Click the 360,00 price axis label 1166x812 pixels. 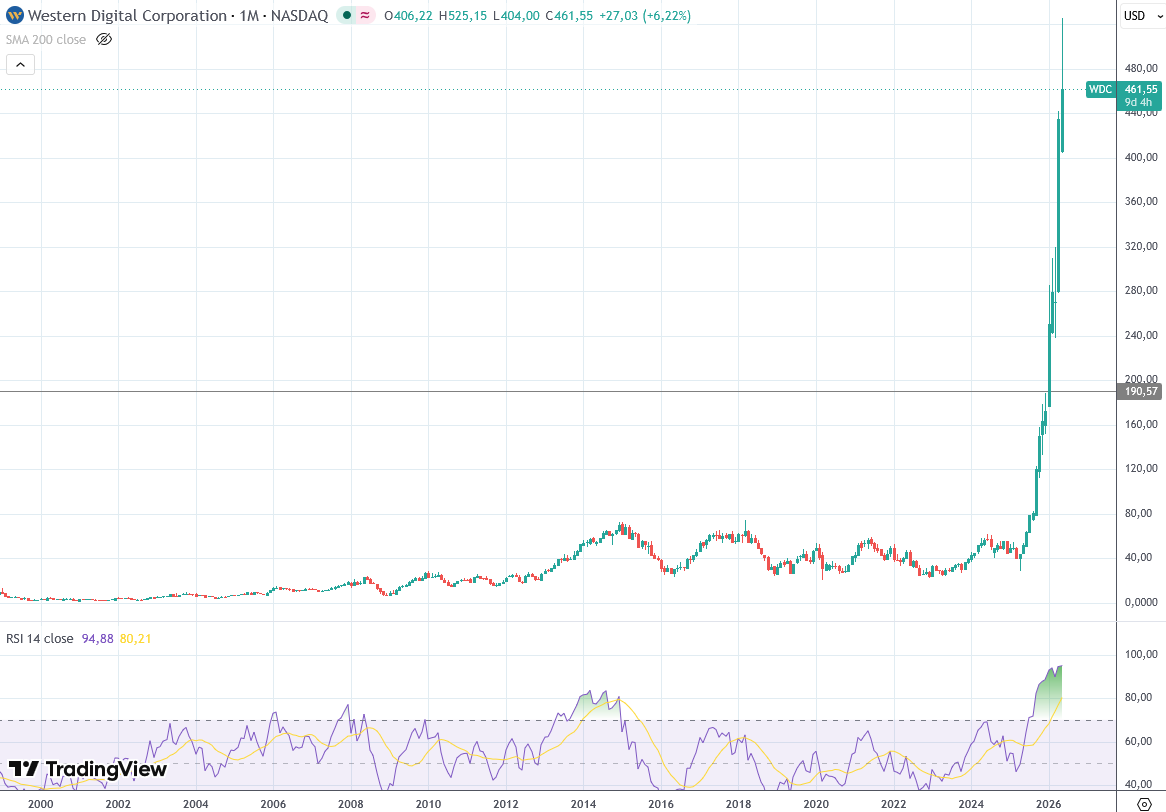[x=1141, y=202]
